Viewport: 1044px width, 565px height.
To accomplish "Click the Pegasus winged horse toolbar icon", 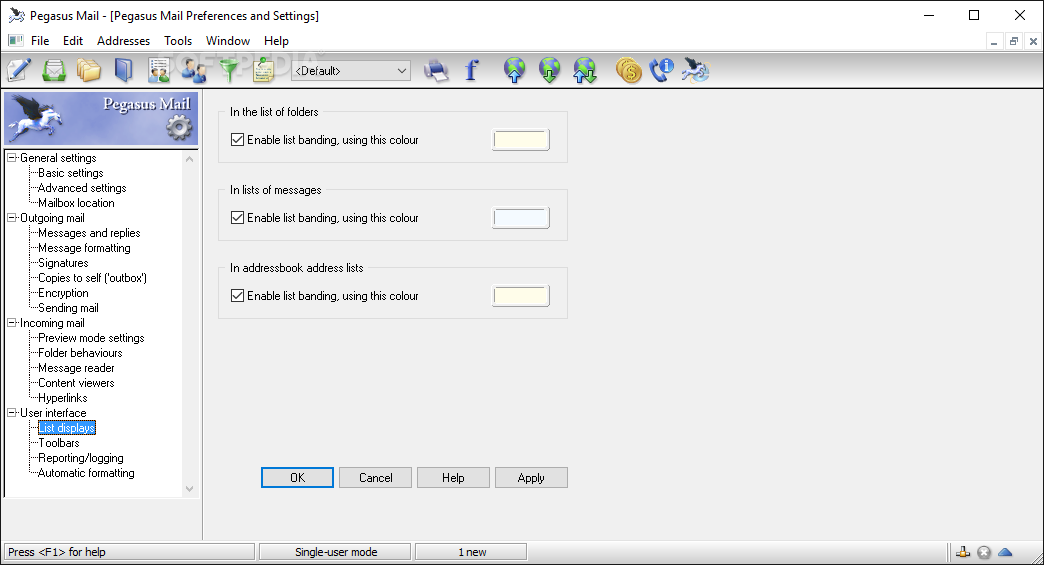I will (x=696, y=70).
